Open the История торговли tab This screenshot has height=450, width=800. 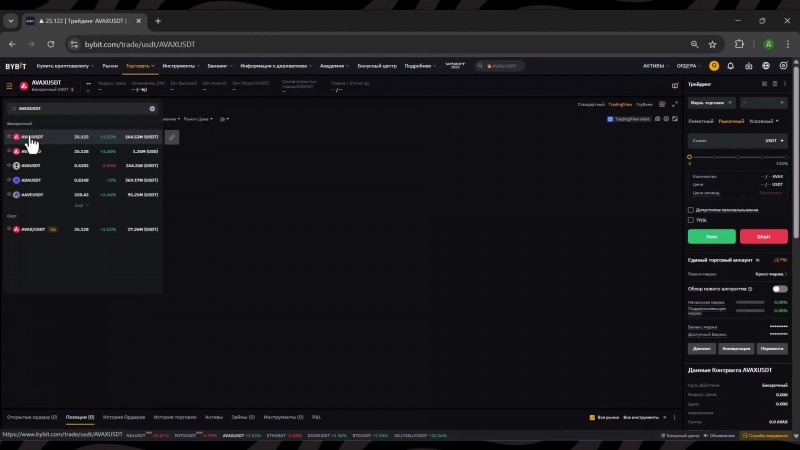[x=175, y=417]
